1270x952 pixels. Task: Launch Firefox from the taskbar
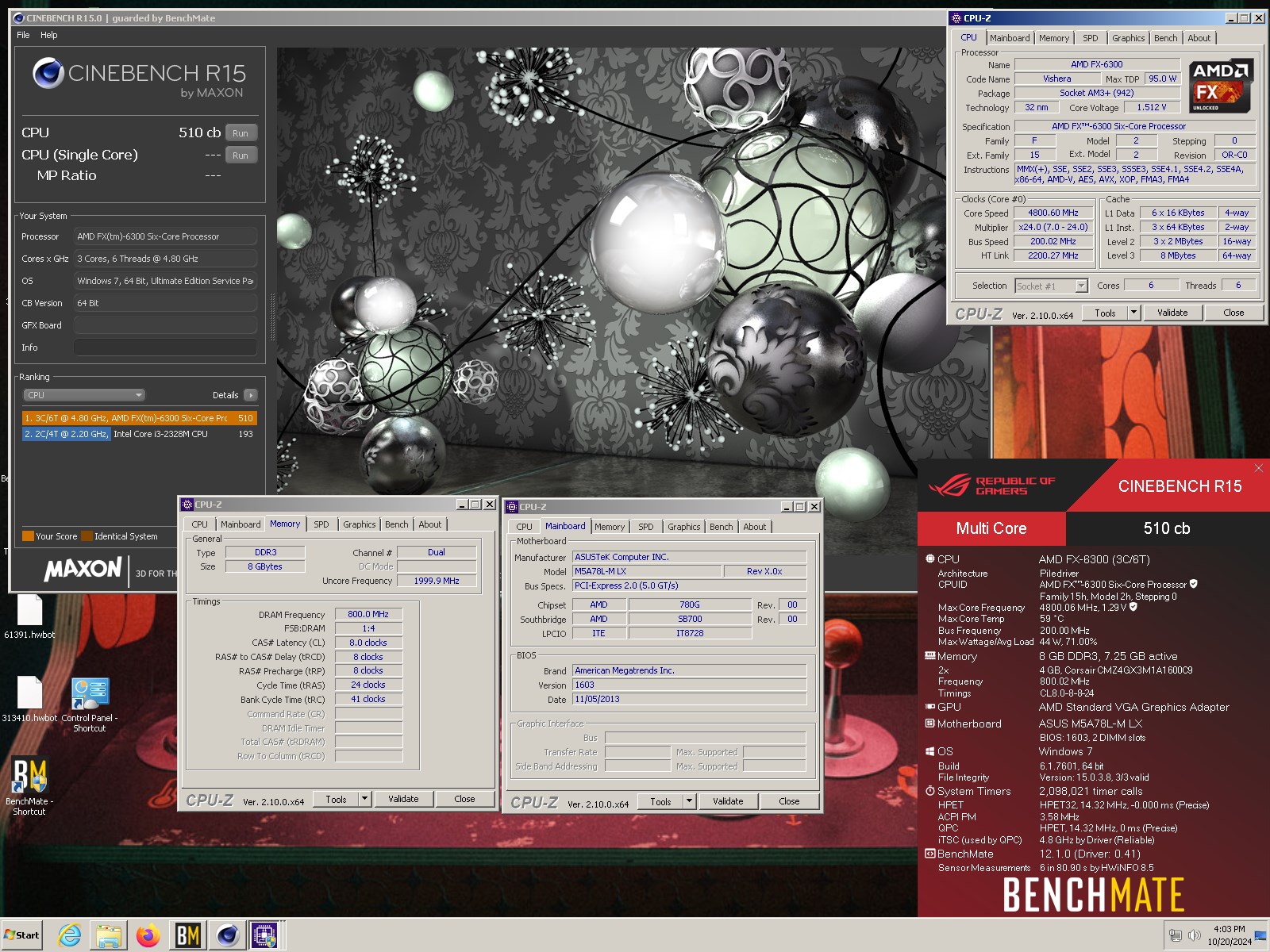coord(148,935)
